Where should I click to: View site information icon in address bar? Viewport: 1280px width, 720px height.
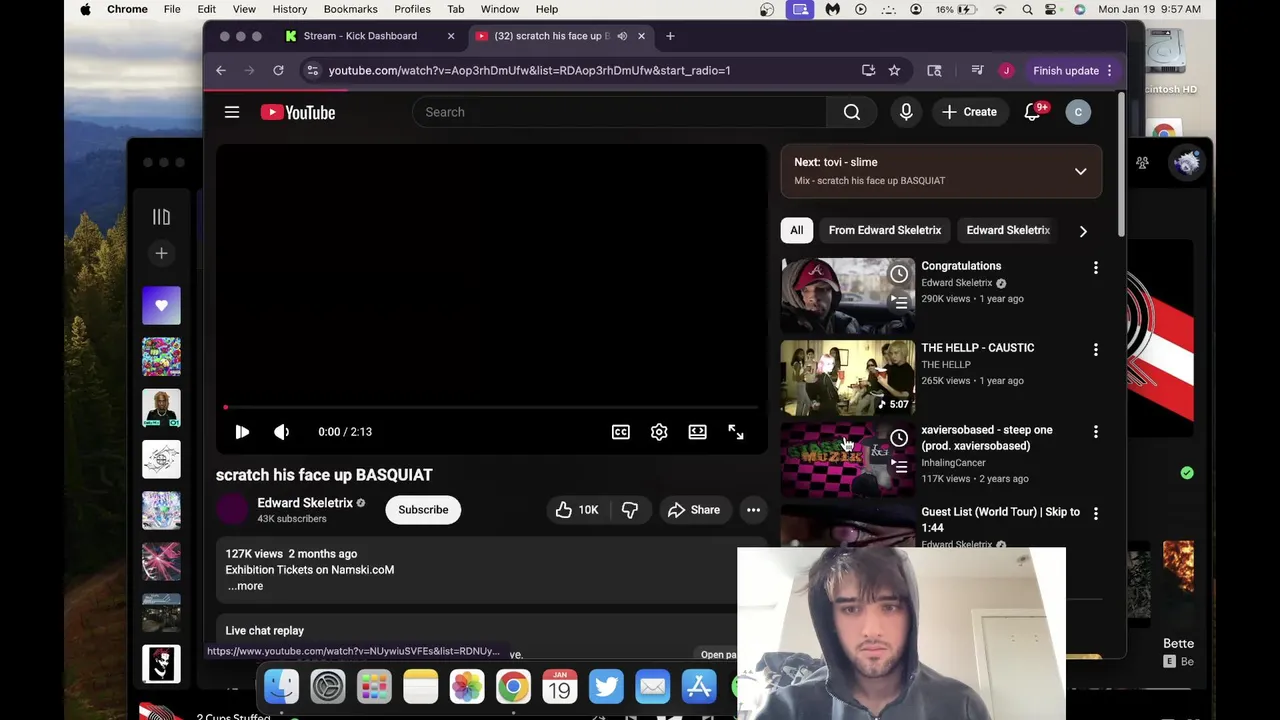click(313, 71)
